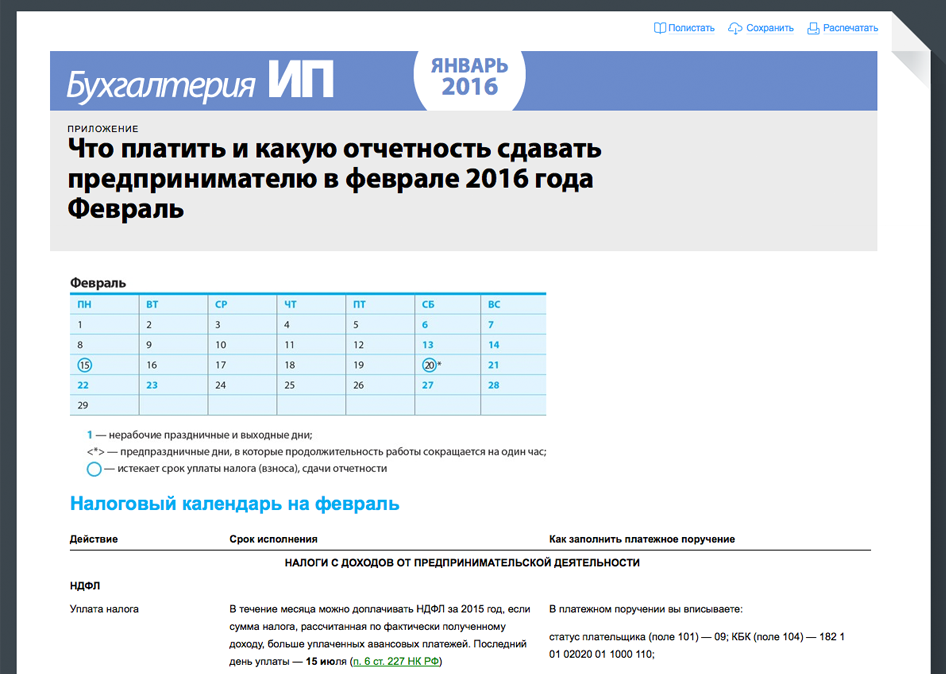Screen dimensions: 946x674
Task: Select date 29 in the calendar
Action: [83, 405]
